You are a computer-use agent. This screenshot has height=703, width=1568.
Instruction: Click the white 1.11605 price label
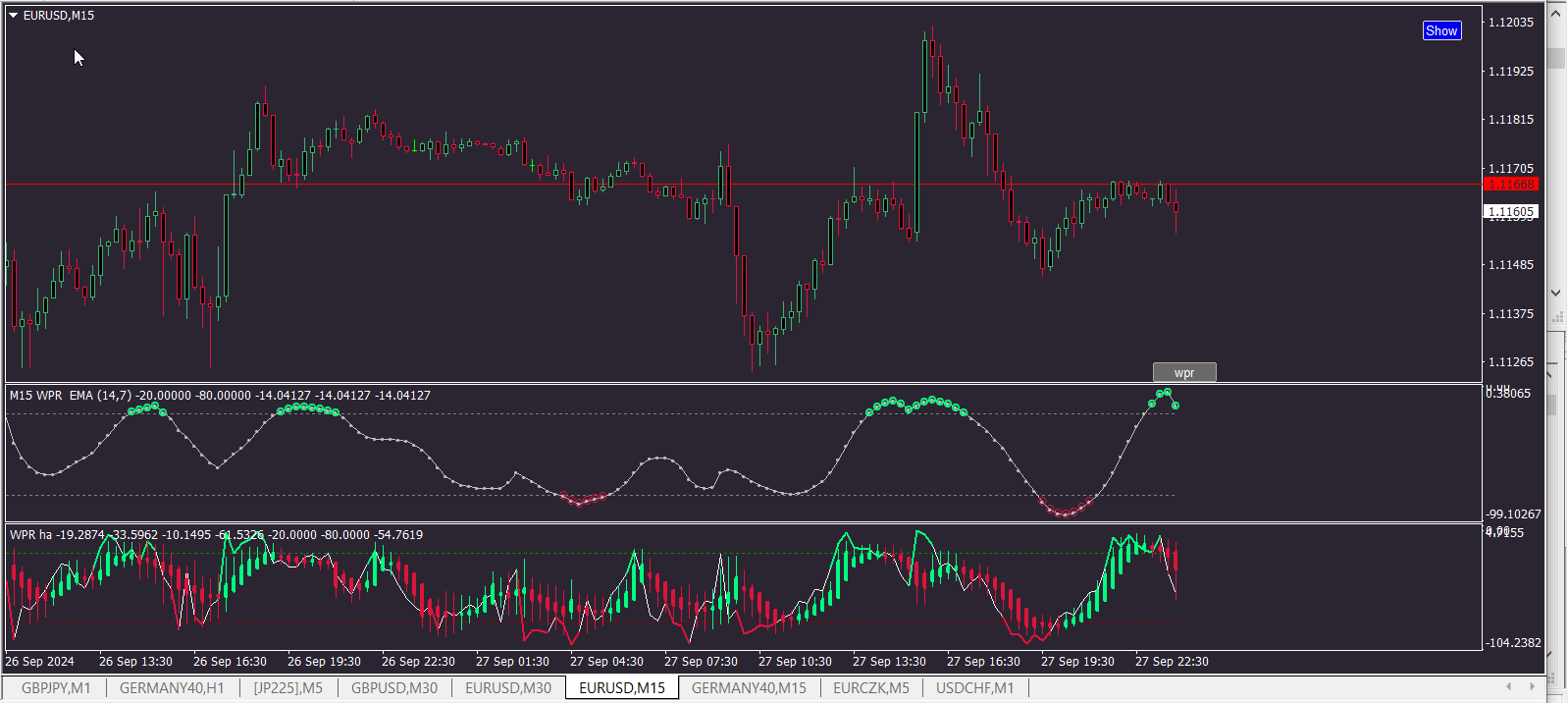(x=1511, y=212)
